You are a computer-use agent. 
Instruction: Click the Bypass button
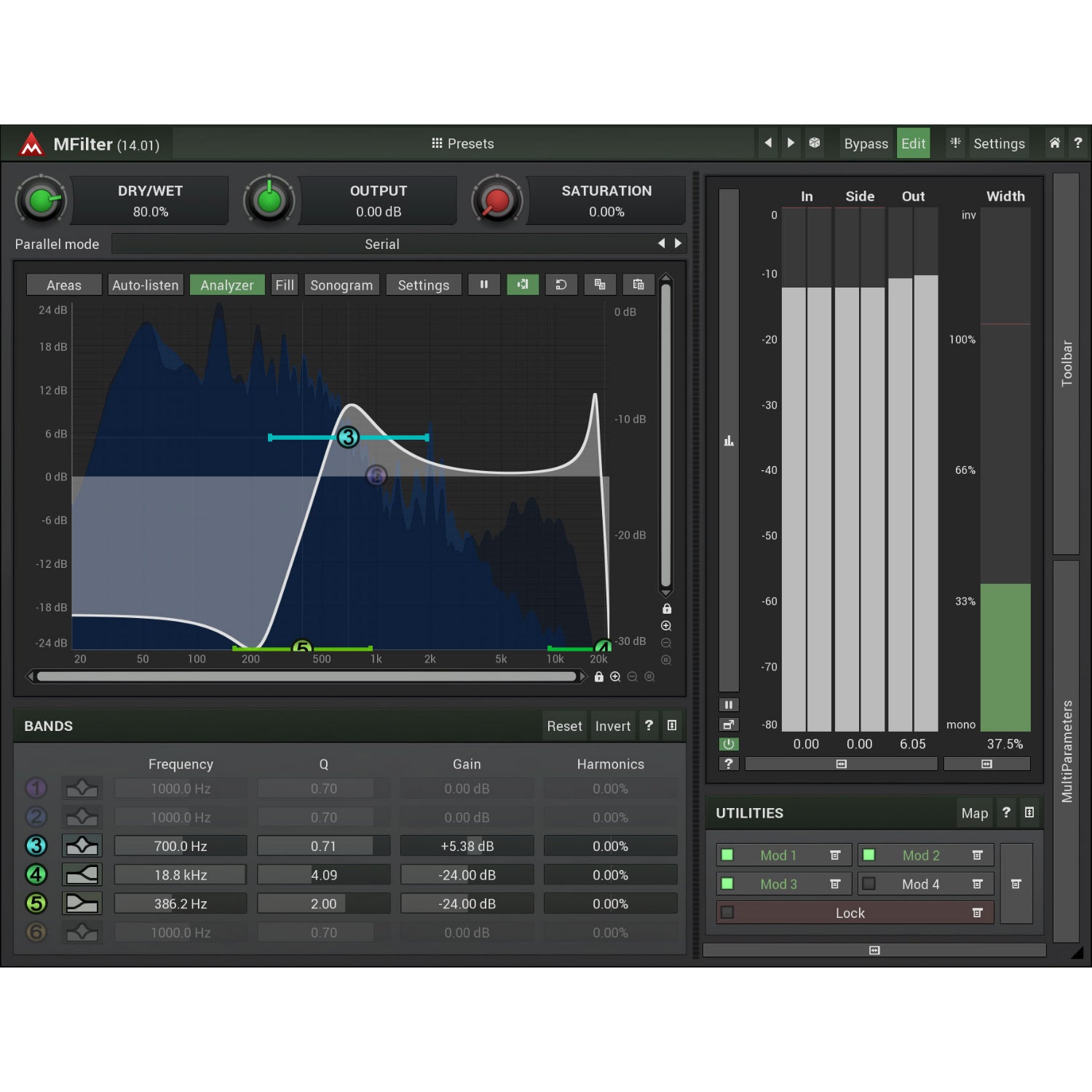pyautogui.click(x=866, y=143)
